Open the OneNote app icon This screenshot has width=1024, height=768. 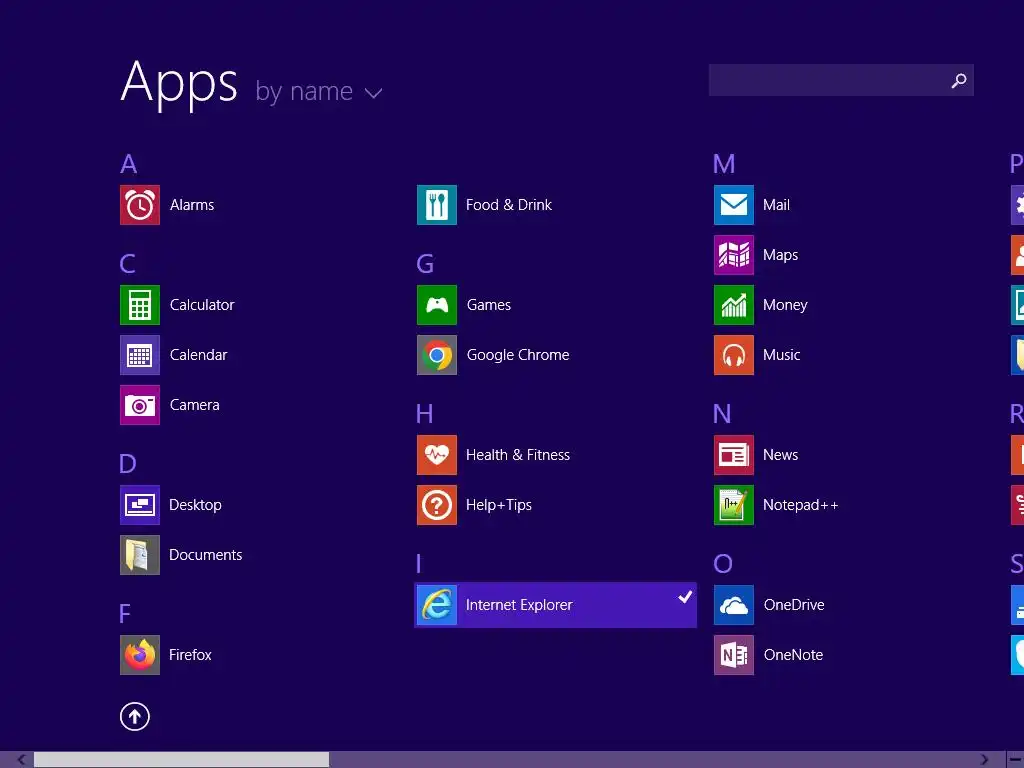pos(734,655)
